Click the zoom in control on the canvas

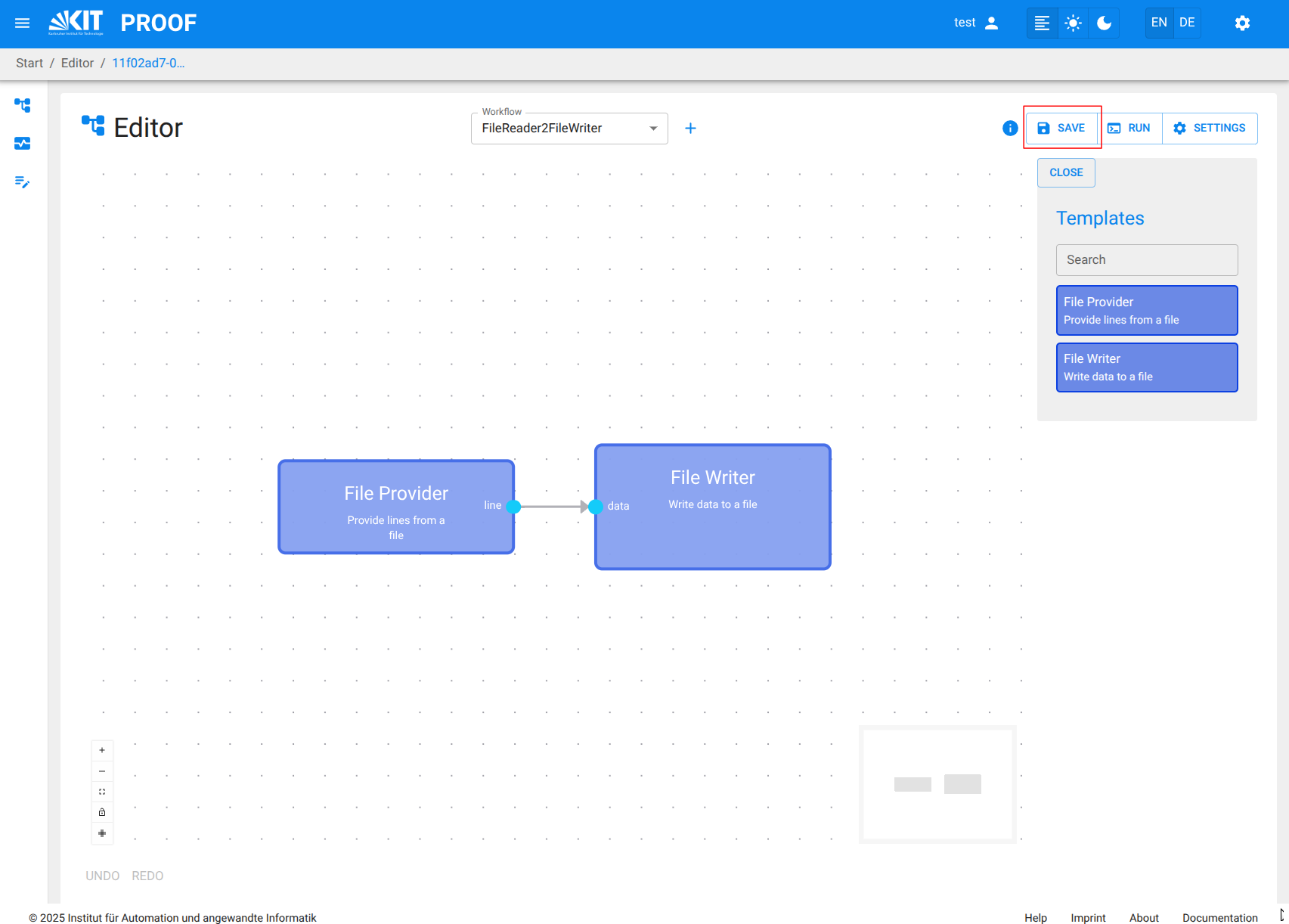(102, 750)
